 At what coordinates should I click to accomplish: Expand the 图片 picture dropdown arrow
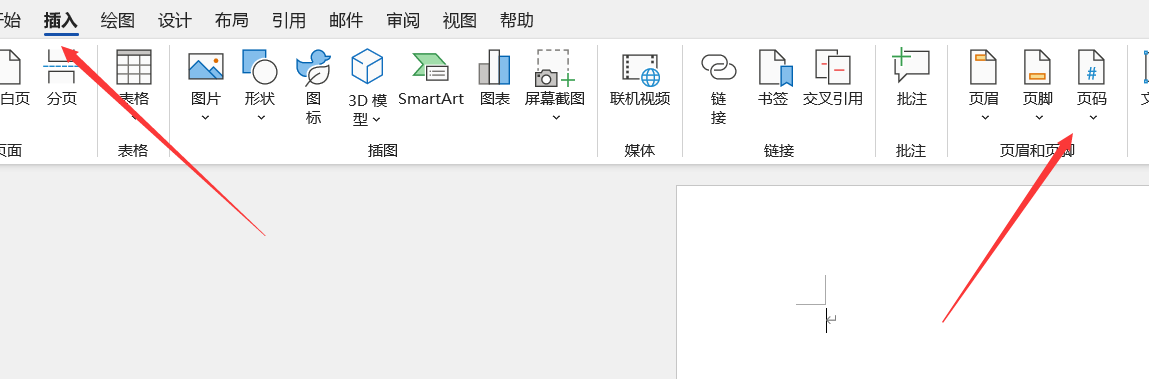(x=206, y=117)
